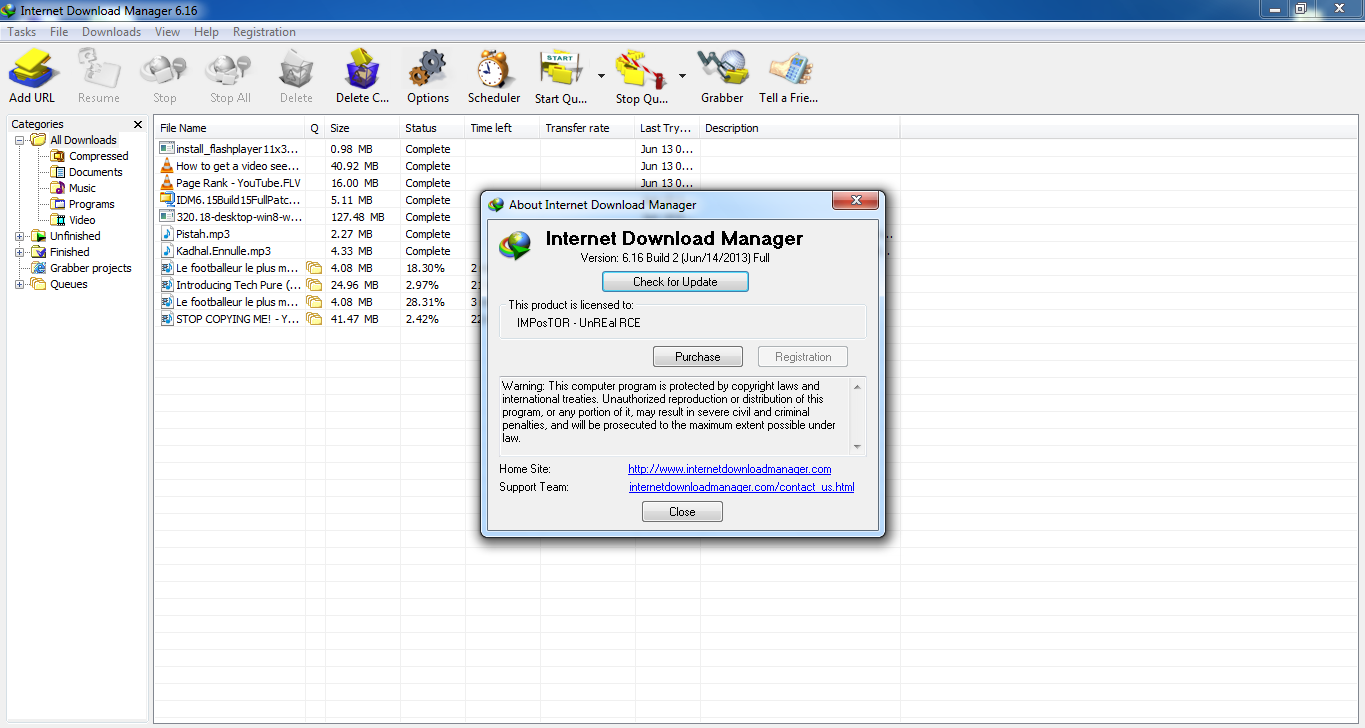Image resolution: width=1365 pixels, height=728 pixels.
Task: Click the warning text scroll-up arrow
Action: coord(857,386)
